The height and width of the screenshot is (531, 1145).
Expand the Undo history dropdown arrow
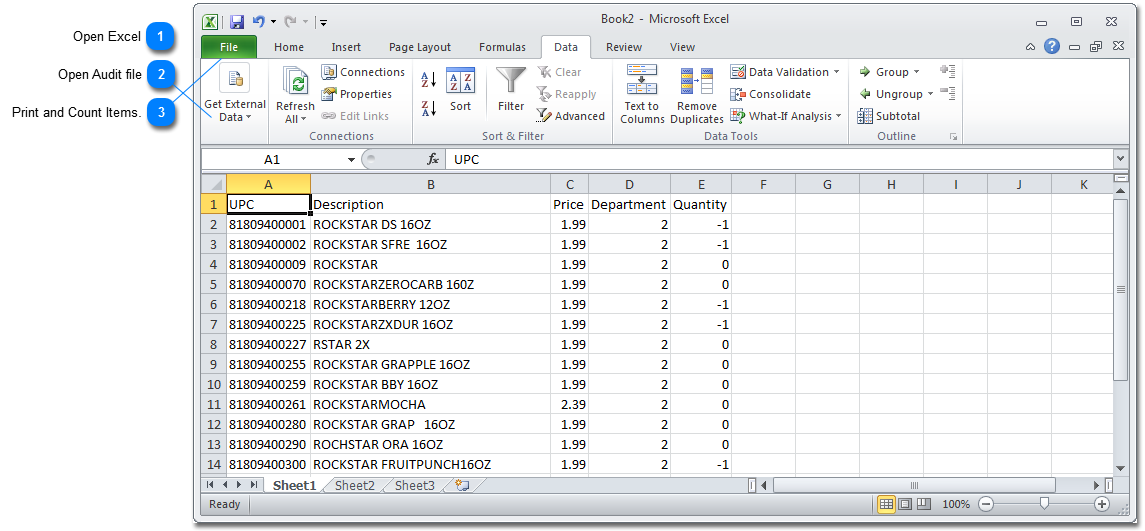(273, 22)
